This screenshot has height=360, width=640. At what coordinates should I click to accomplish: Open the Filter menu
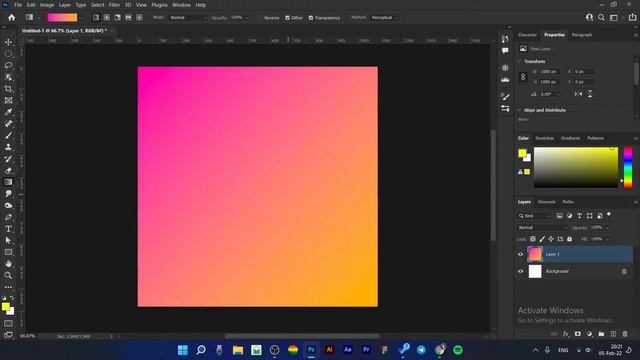click(114, 5)
